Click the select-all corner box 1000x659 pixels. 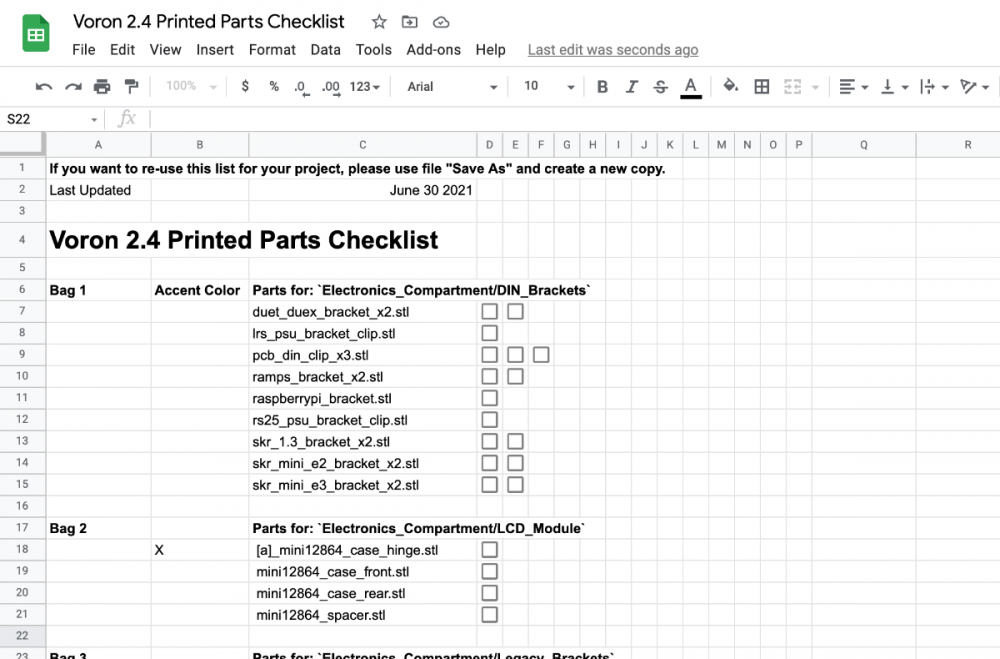pyautogui.click(x=22, y=144)
